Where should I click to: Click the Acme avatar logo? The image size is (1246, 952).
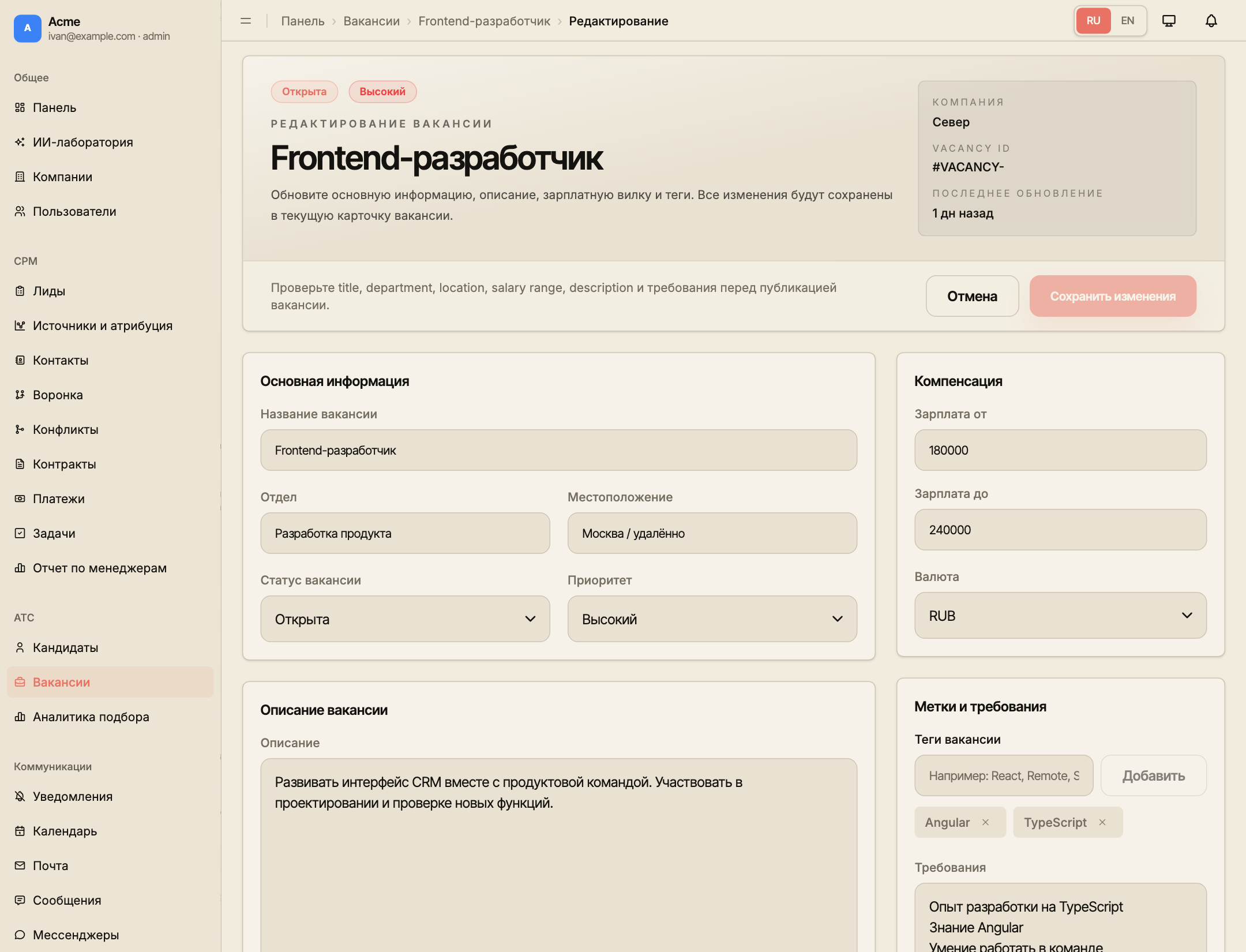[28, 28]
